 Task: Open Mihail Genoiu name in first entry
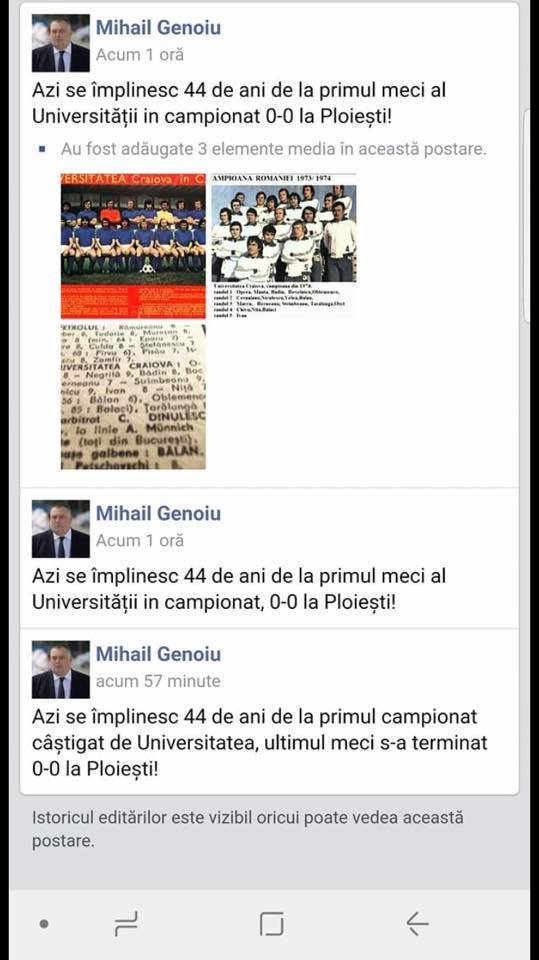pyautogui.click(x=159, y=28)
